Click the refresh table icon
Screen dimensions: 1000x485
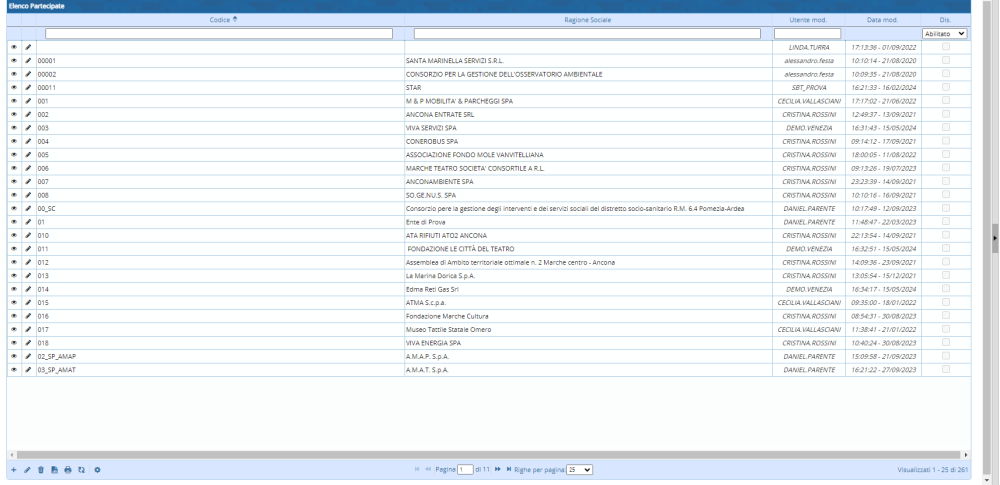[x=81, y=469]
